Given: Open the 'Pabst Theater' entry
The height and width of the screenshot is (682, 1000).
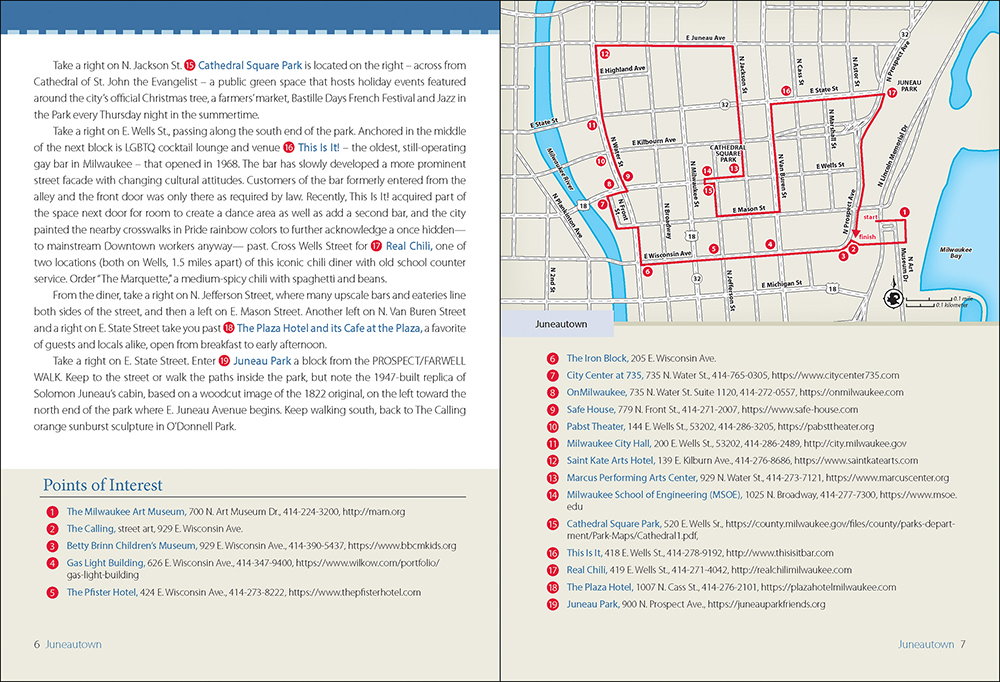Looking at the screenshot, I should (596, 427).
